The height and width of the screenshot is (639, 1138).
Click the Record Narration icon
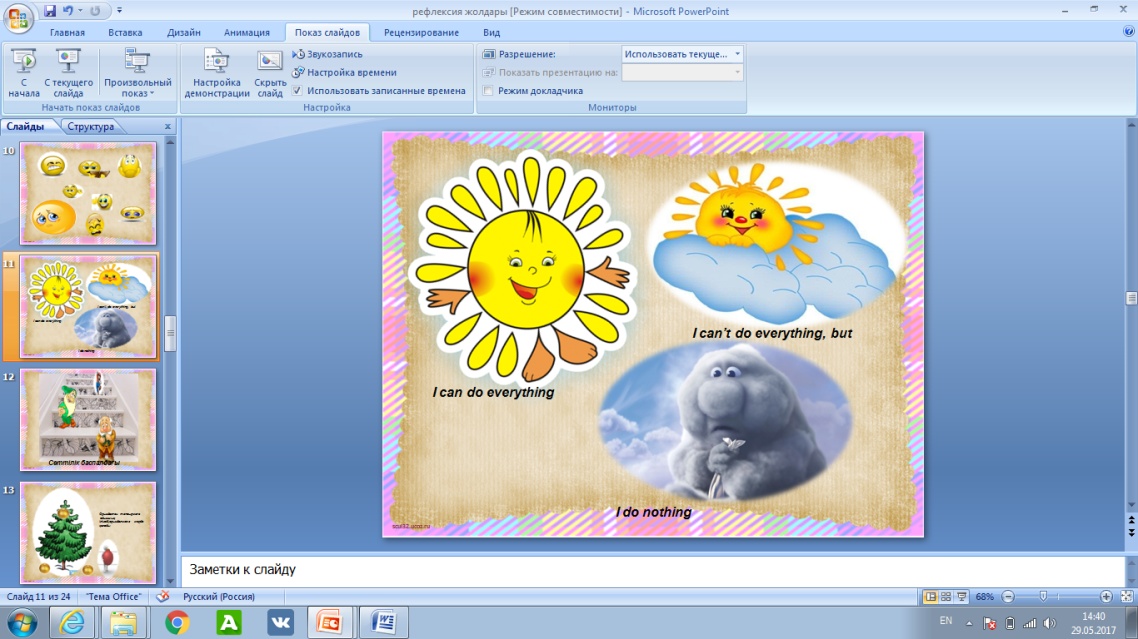pos(298,54)
